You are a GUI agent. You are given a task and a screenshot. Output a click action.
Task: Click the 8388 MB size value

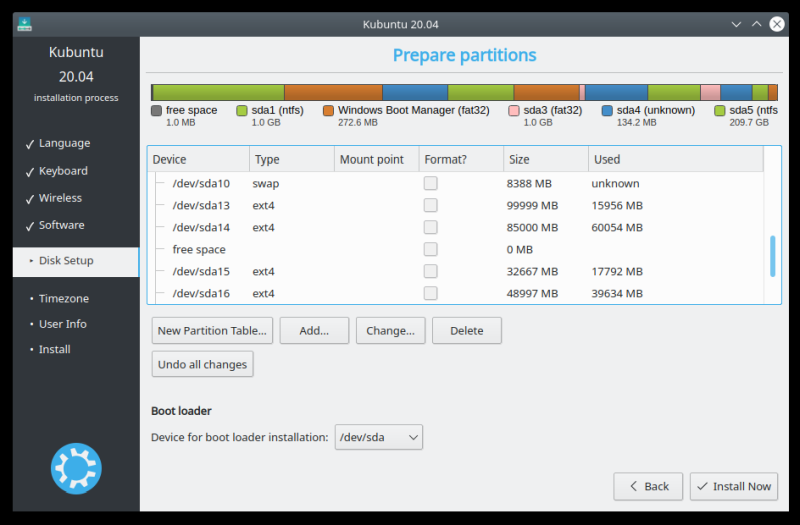click(x=529, y=184)
